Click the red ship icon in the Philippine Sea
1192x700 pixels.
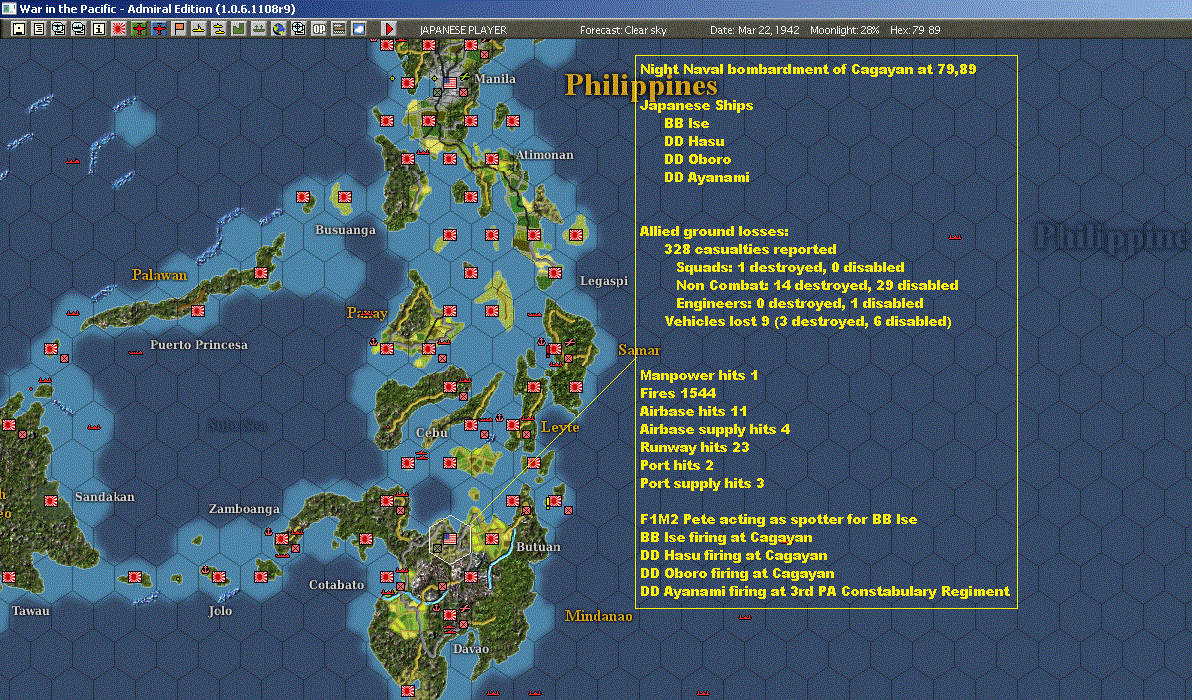pos(955,237)
